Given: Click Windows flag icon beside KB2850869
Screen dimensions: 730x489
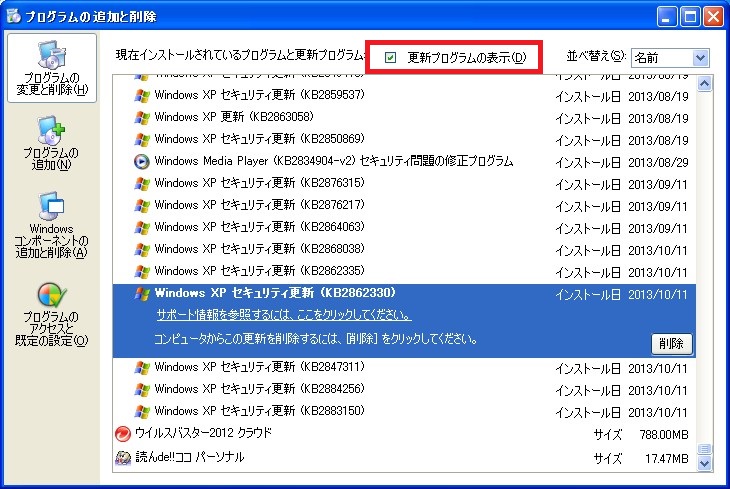Looking at the screenshot, I should [x=142, y=140].
